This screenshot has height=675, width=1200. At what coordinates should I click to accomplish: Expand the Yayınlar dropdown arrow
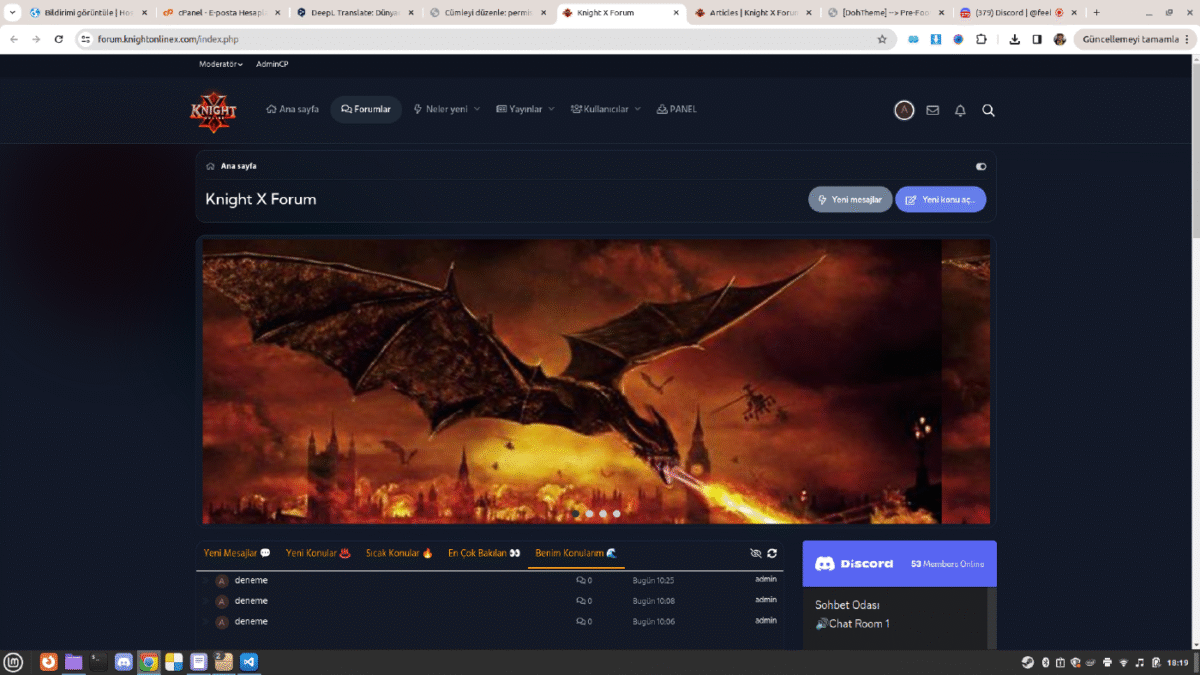(551, 109)
